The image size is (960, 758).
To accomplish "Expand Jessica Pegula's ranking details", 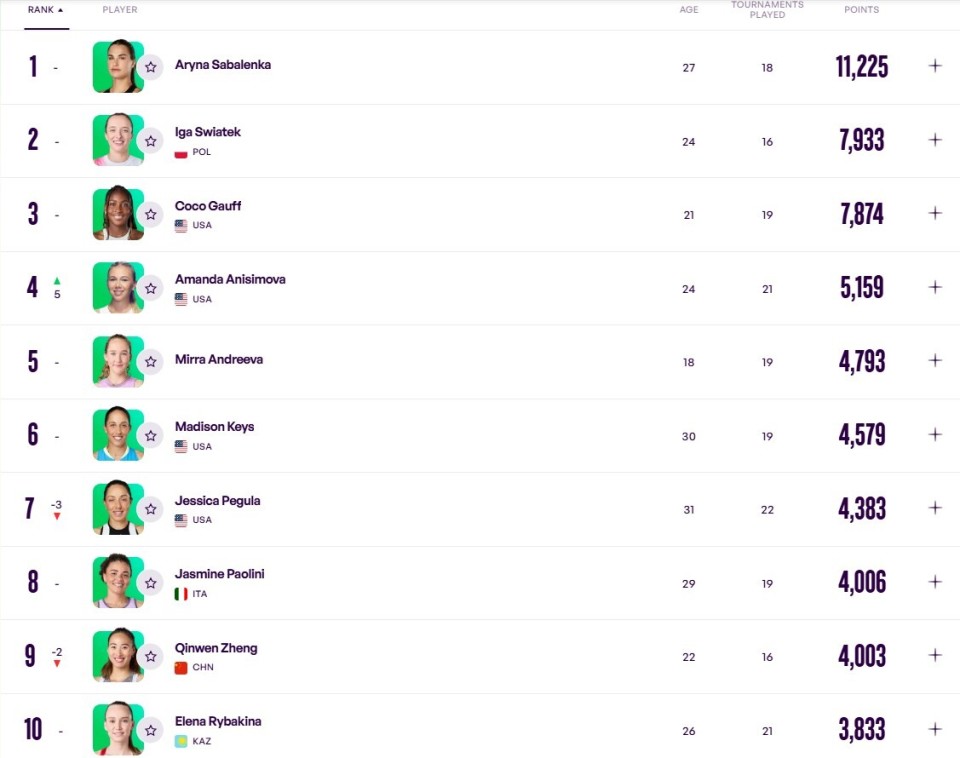I will point(935,508).
